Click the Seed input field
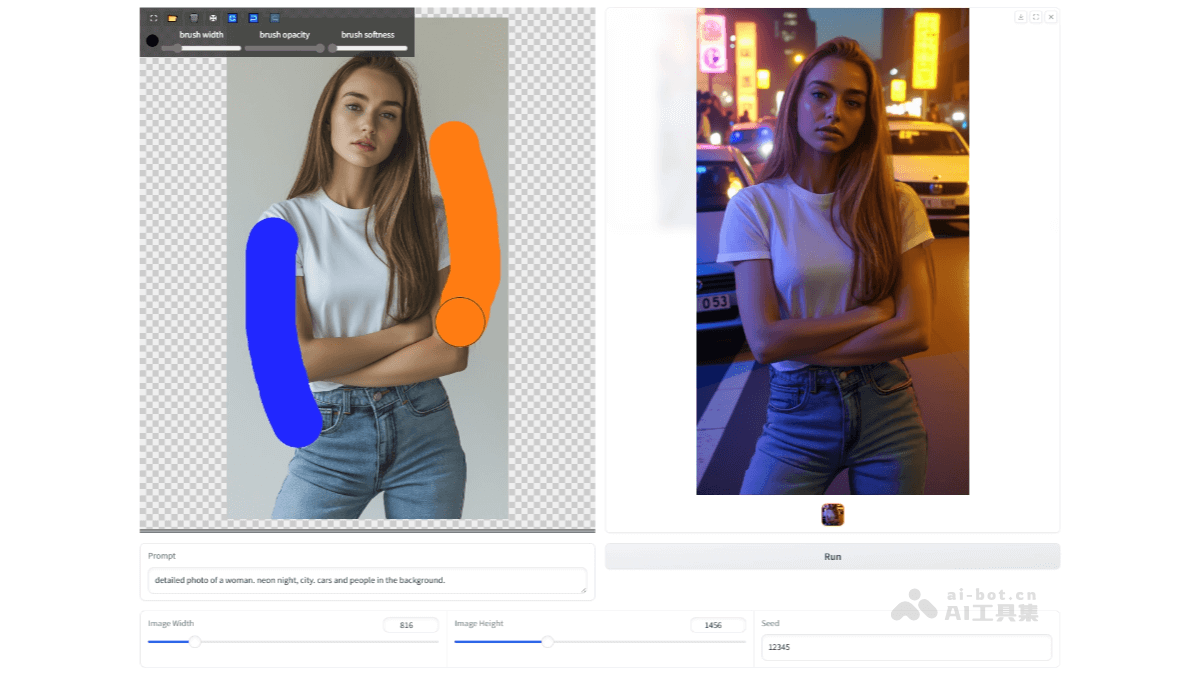1200x675 pixels. pos(906,647)
